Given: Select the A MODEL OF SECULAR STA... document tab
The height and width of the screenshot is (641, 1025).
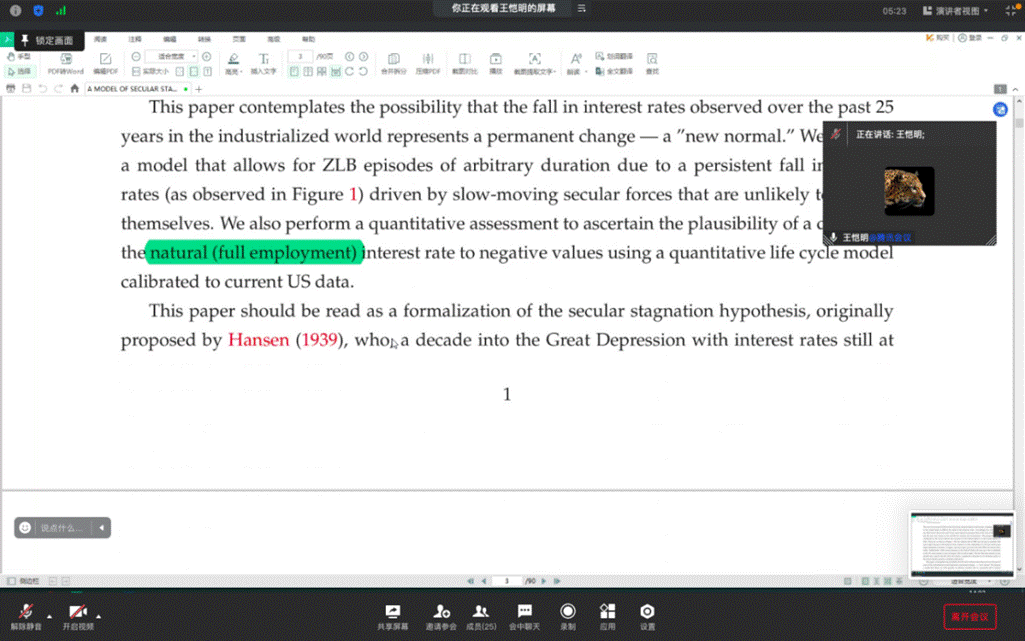Looking at the screenshot, I should tap(132, 89).
